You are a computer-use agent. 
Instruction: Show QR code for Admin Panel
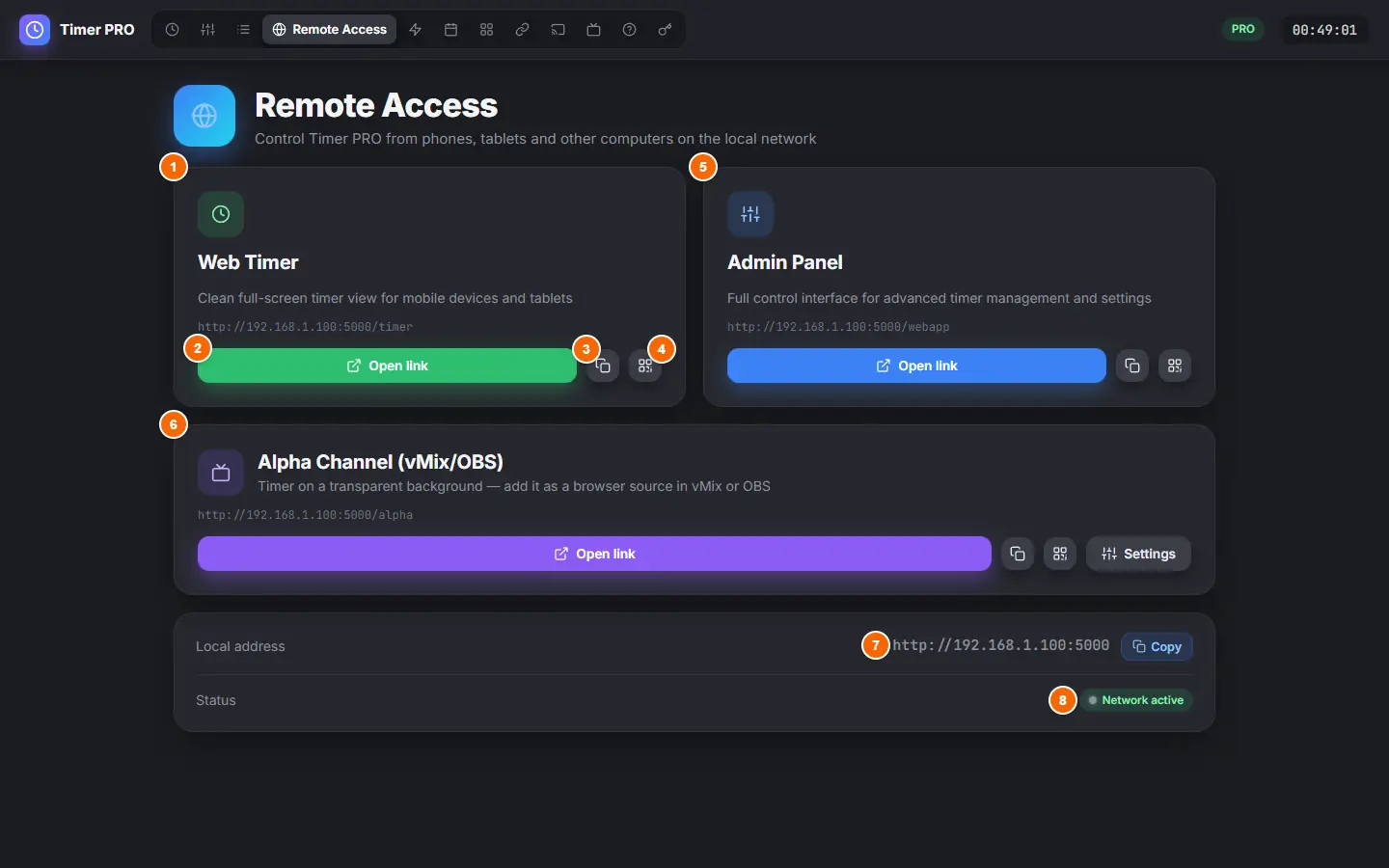point(1175,366)
